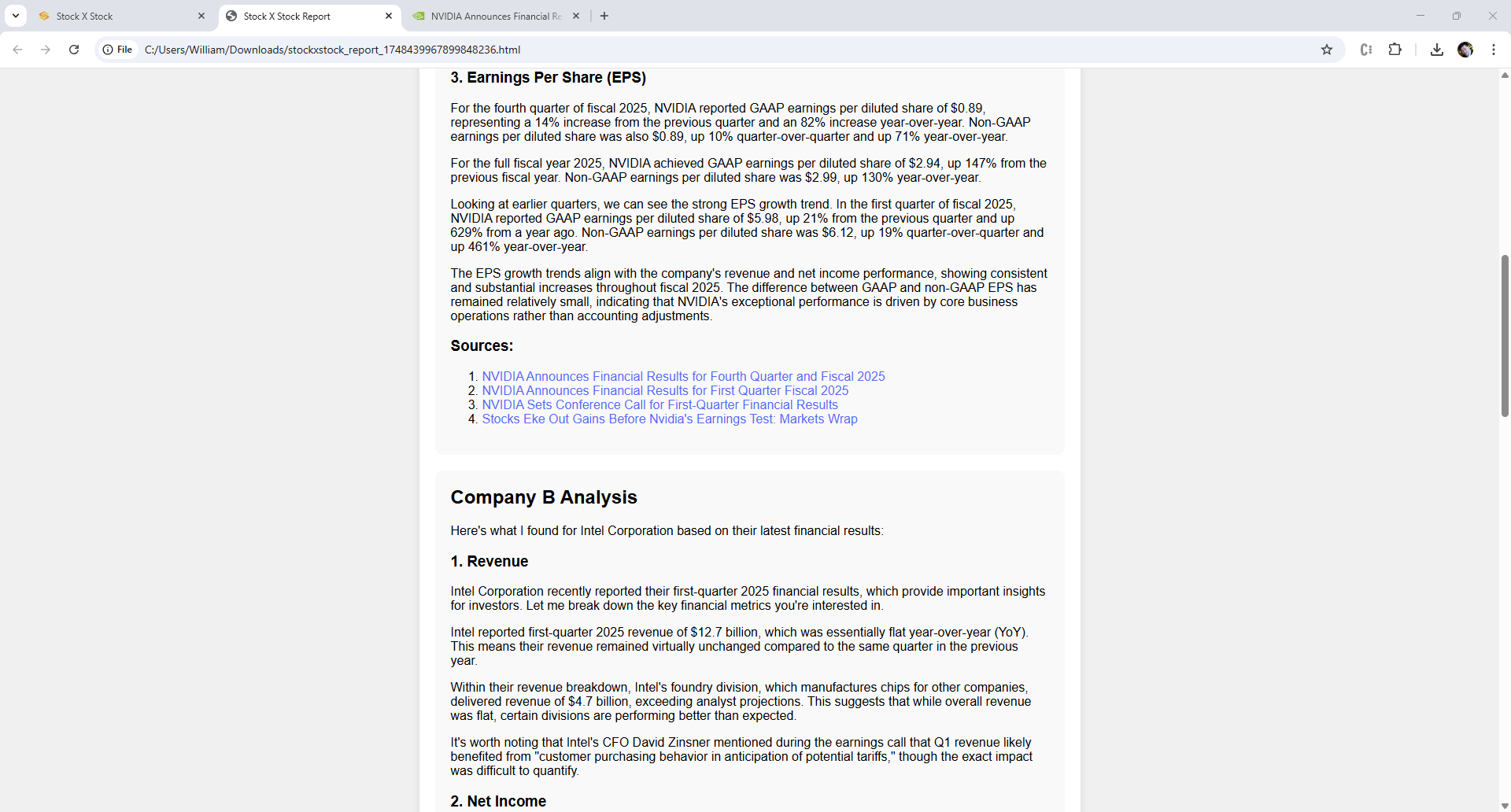Click the paragraph starting 'Looking at earlier quarters'
The image size is (1511, 812).
tap(748, 225)
